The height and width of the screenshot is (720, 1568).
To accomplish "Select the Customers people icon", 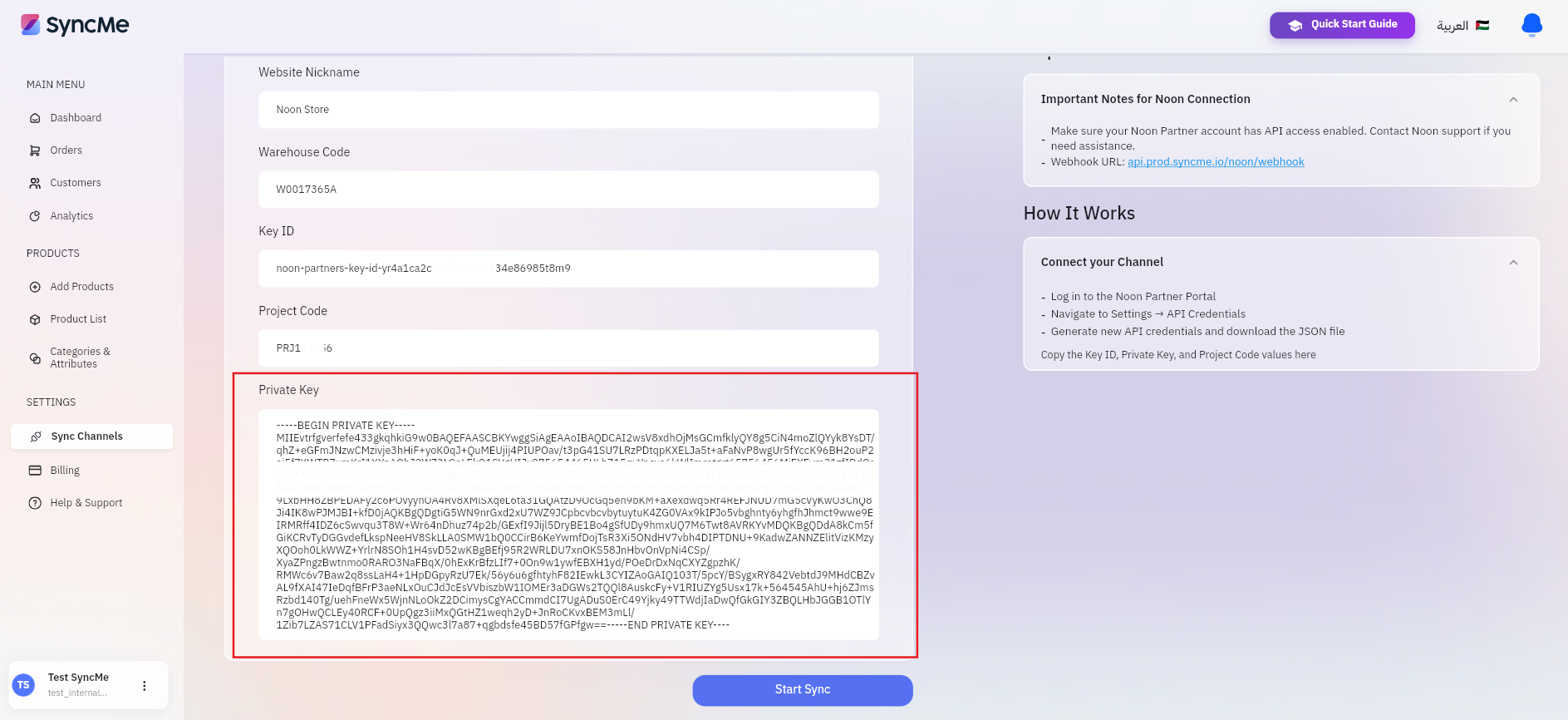I will tap(35, 183).
